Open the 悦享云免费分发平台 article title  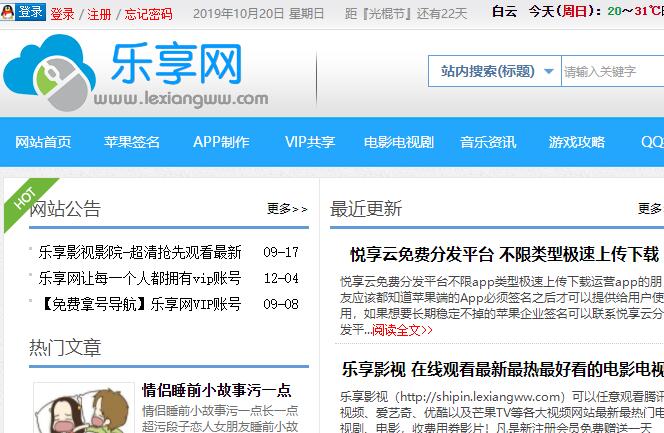(506, 254)
